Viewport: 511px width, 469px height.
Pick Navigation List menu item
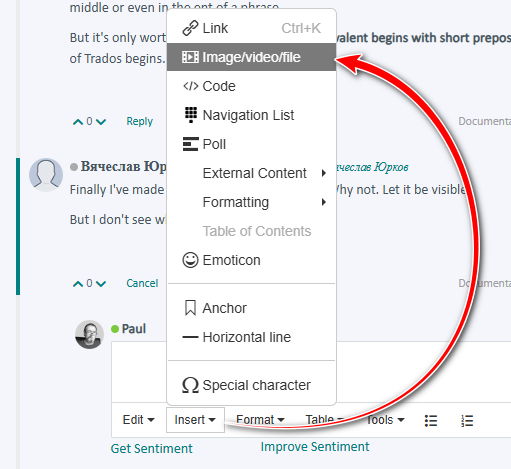[251, 115]
